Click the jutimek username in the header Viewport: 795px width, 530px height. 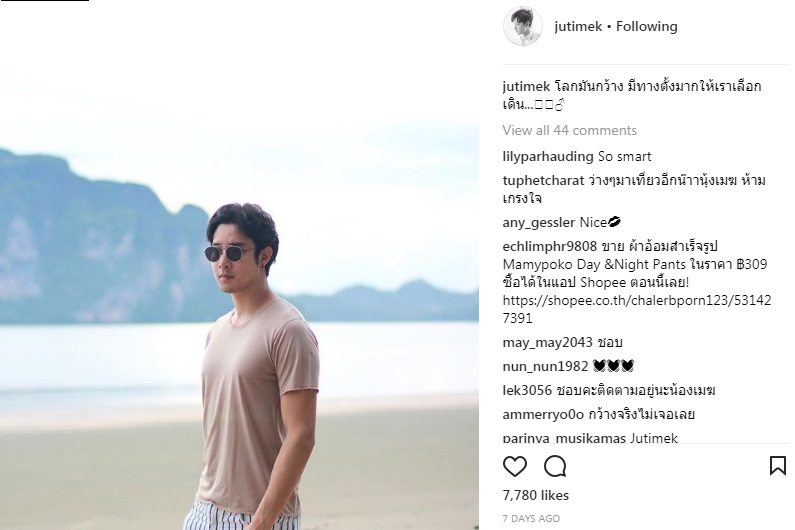pyautogui.click(x=578, y=26)
